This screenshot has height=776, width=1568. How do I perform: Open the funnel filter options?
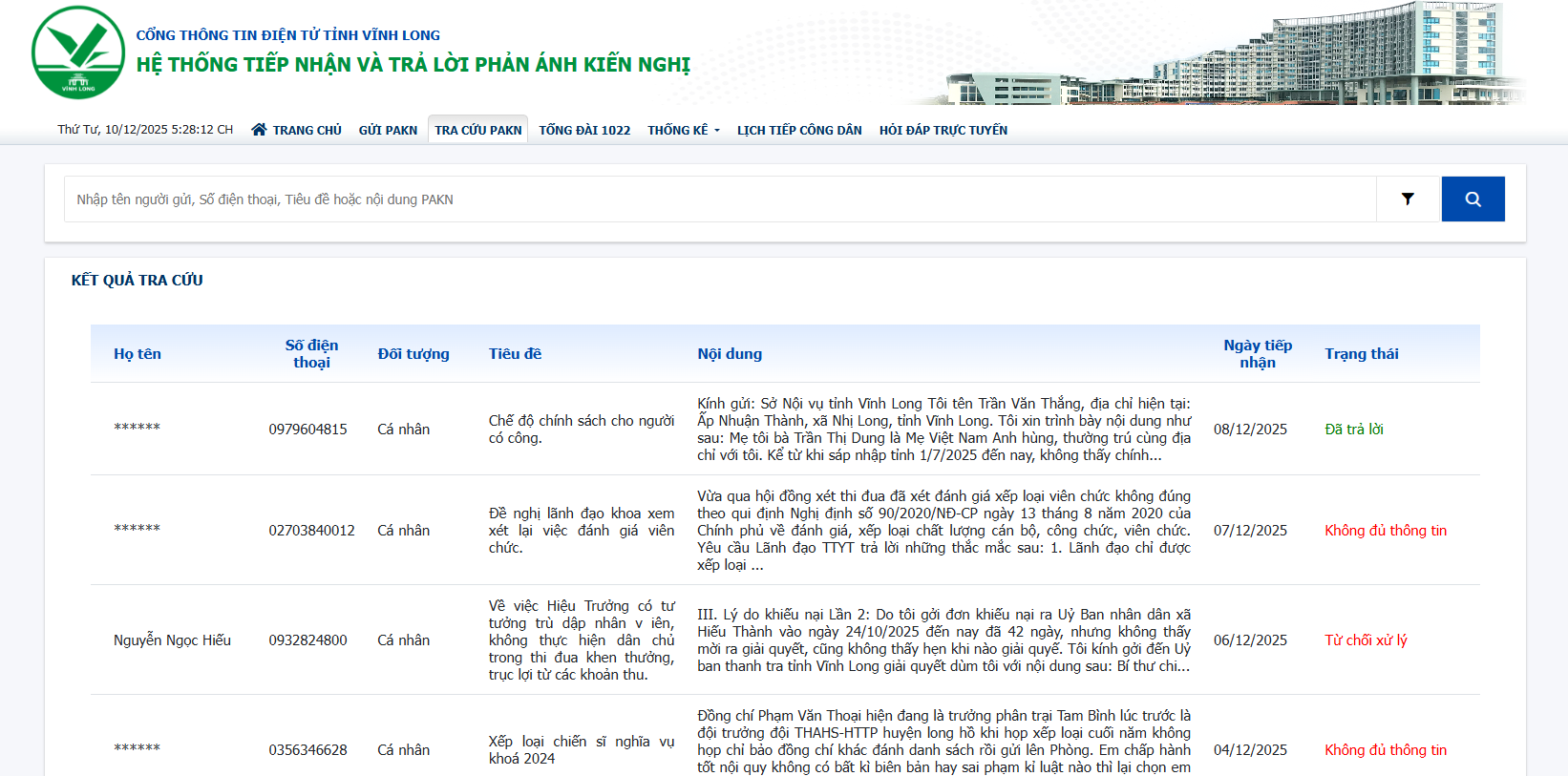click(x=1408, y=199)
